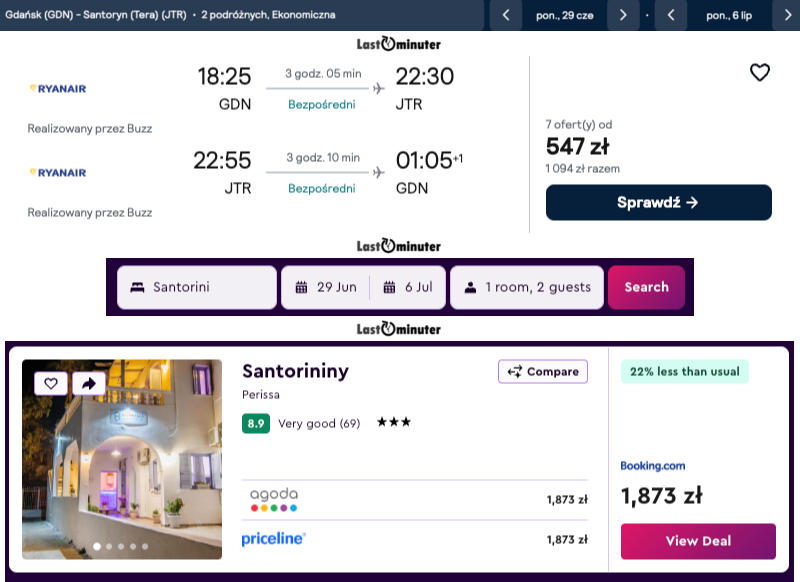Advance departure date after 29 cze
This screenshot has height=582, width=800.
(x=623, y=15)
